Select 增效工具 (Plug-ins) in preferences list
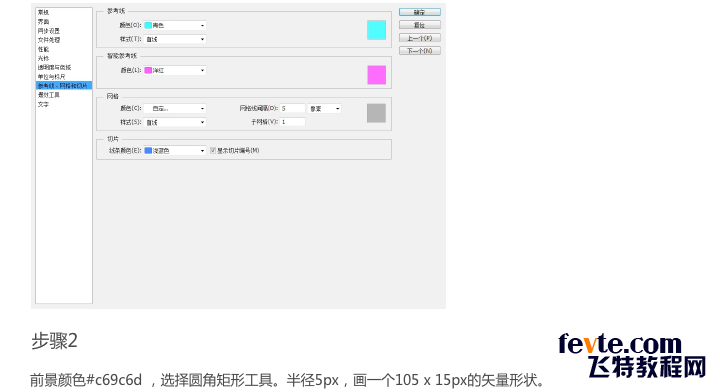Screen dimensions: 720x392 [x=49, y=95]
